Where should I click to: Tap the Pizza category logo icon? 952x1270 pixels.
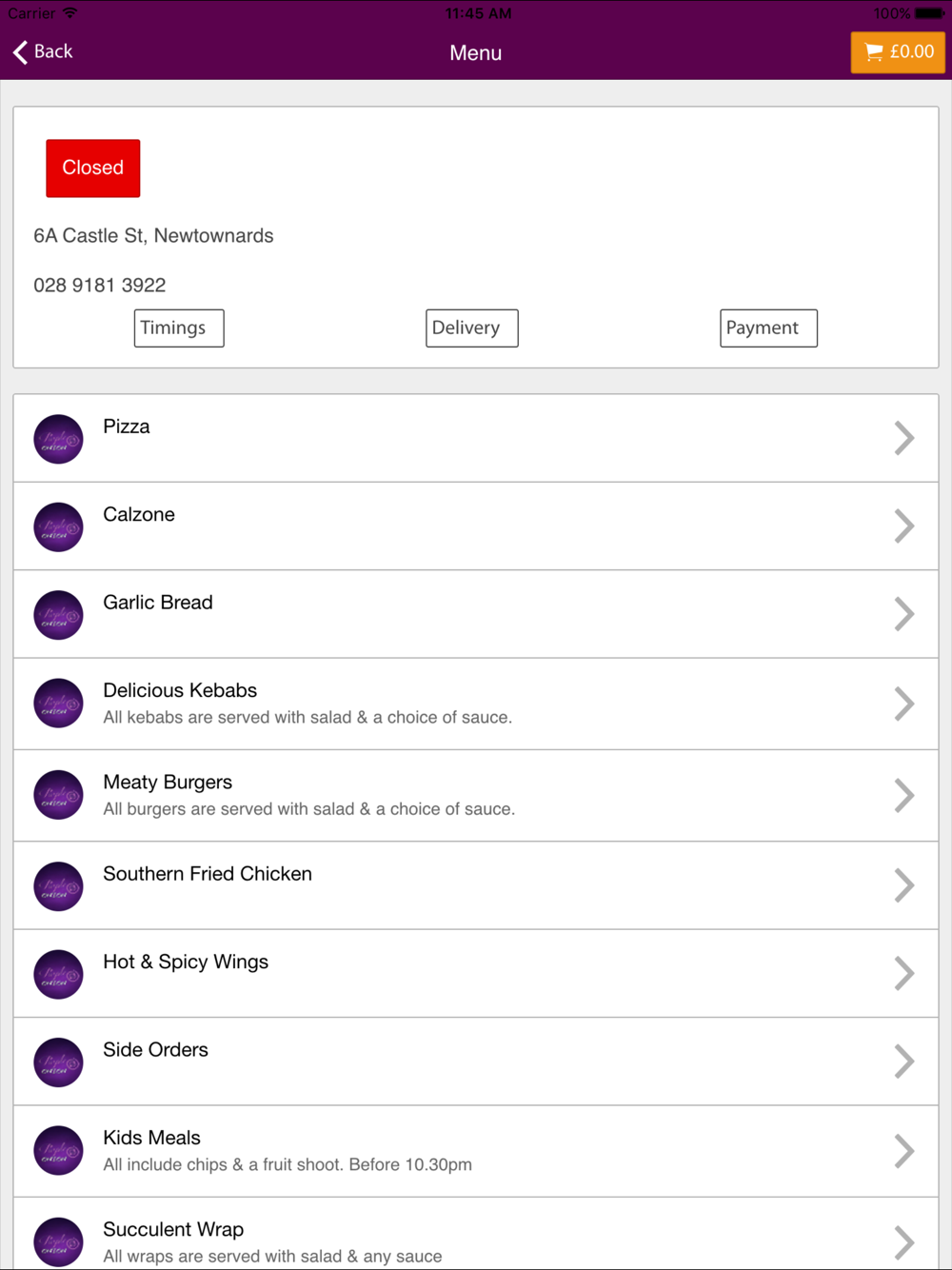(58, 439)
